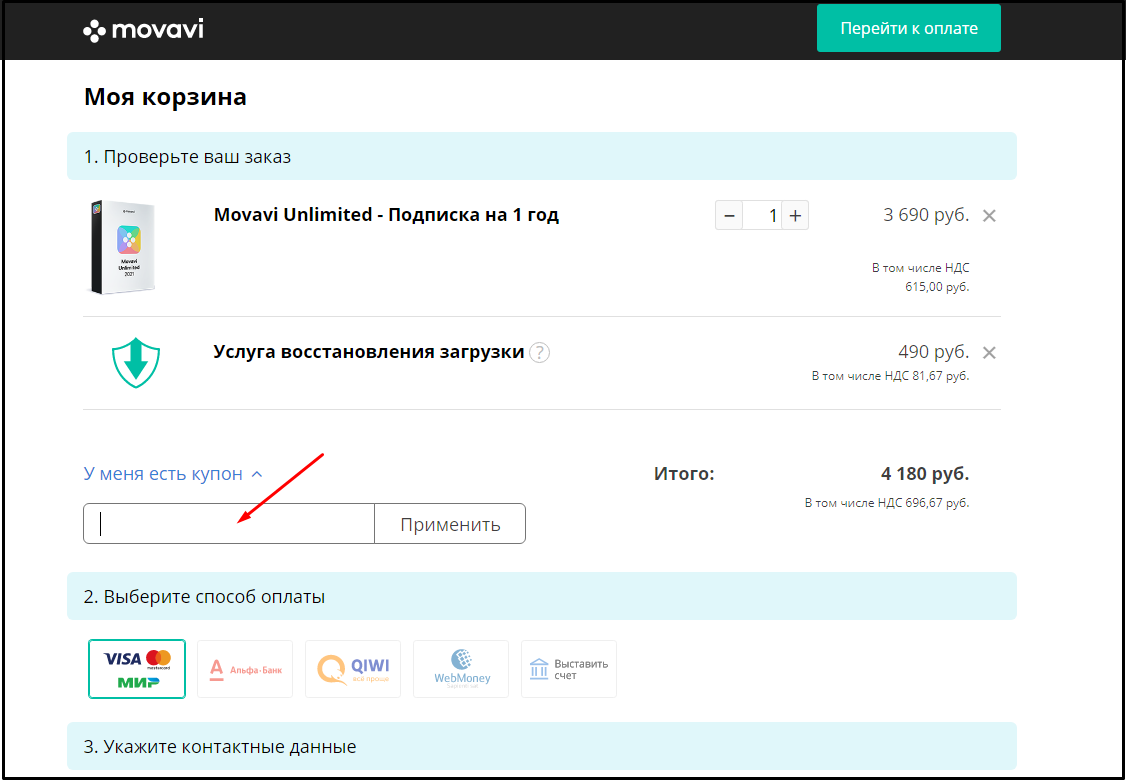Click the Услуга восстановления загрузки title
The image size is (1126, 782).
click(369, 352)
